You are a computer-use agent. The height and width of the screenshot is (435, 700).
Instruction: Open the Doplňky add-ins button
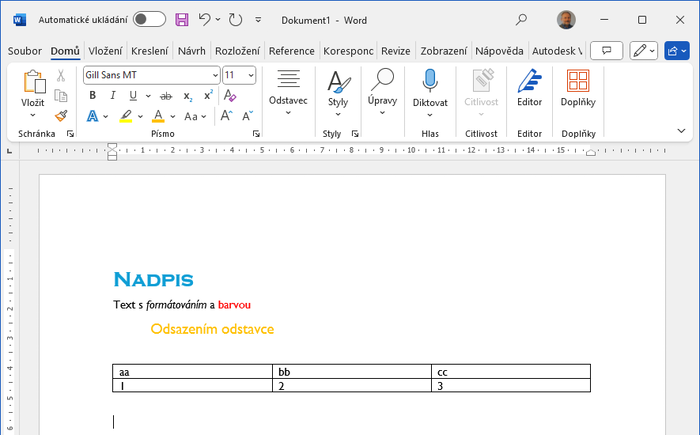(x=577, y=90)
